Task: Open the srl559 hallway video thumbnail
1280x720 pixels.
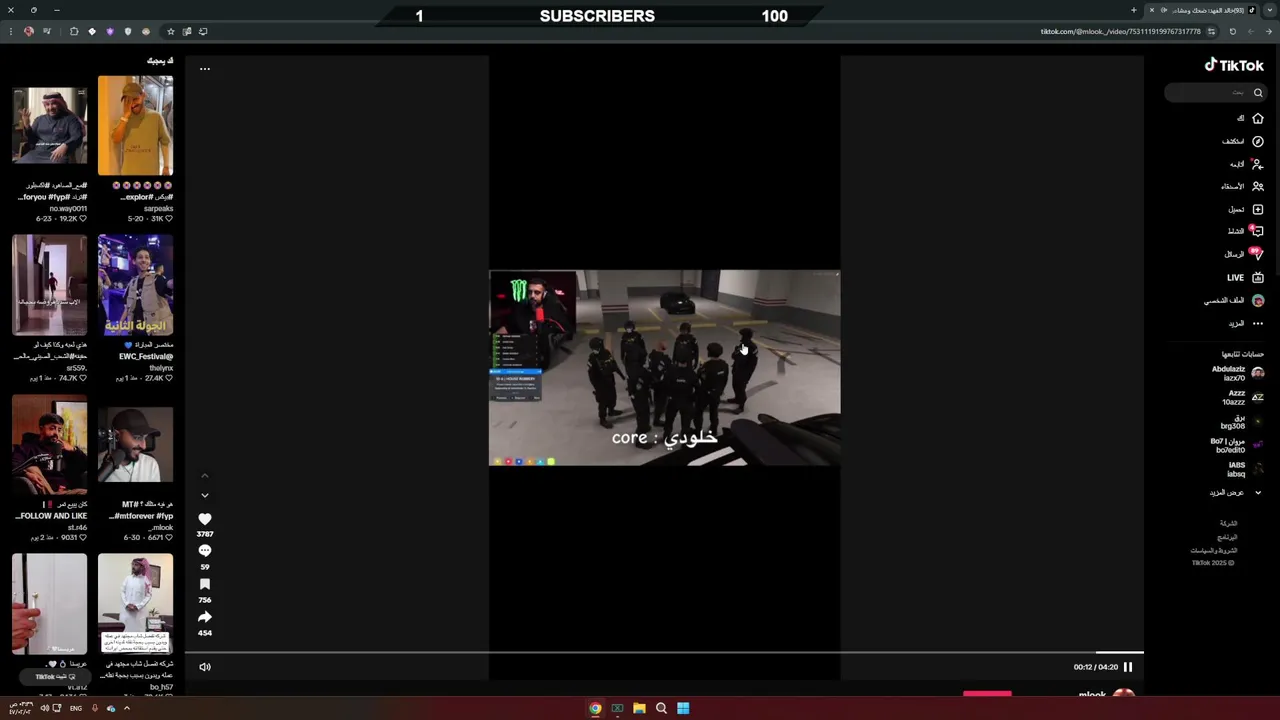Action: [50, 285]
